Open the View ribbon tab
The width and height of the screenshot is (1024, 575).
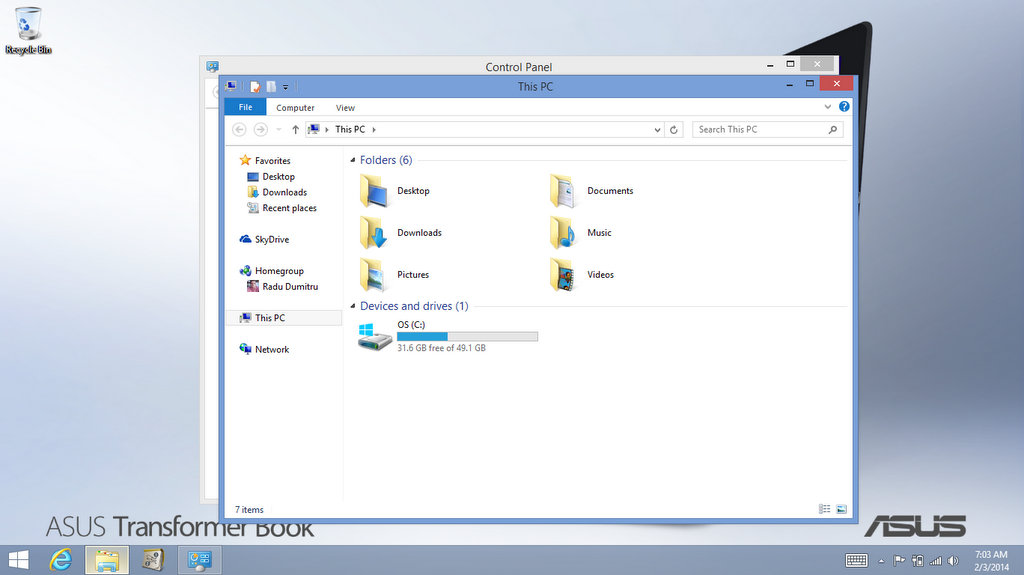point(345,108)
